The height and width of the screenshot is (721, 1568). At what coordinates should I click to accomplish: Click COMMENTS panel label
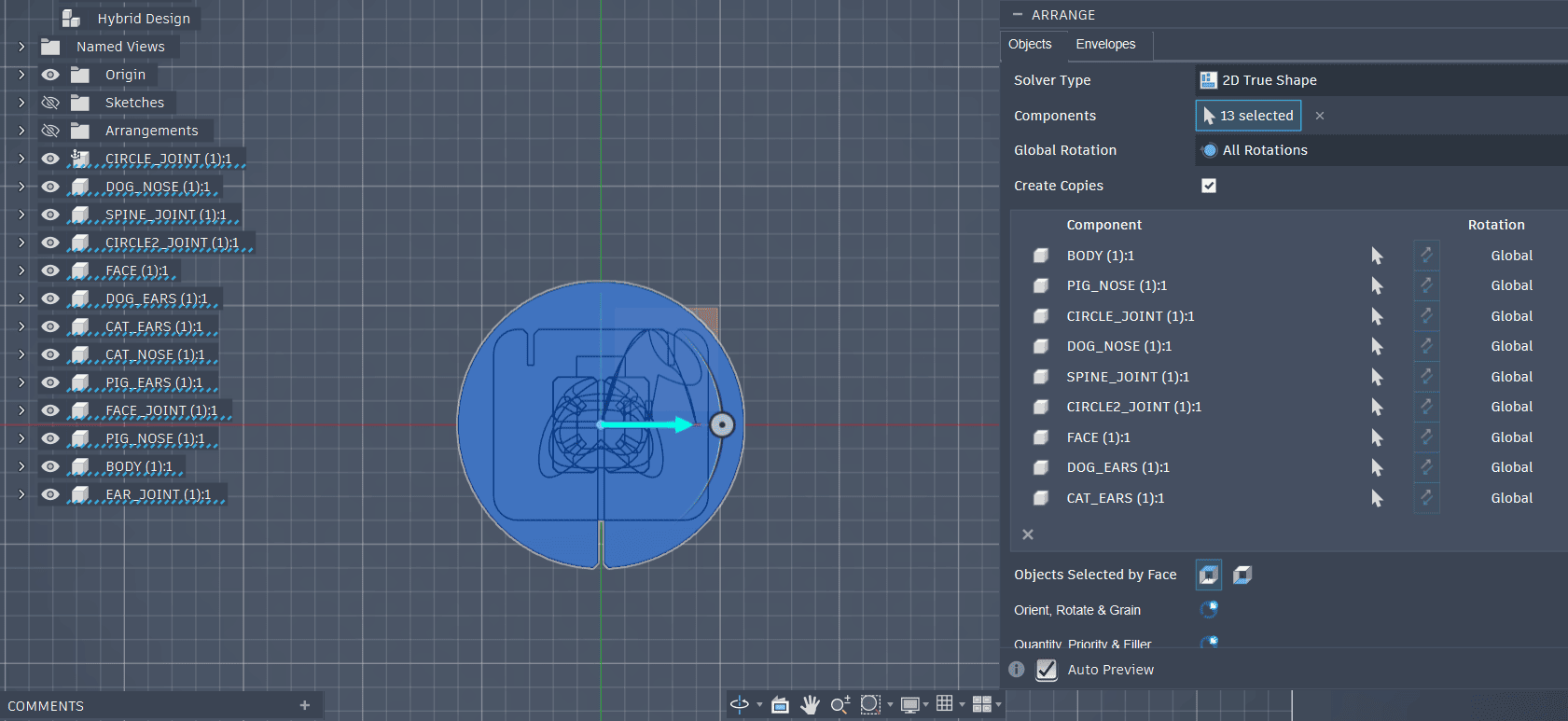pos(46,706)
